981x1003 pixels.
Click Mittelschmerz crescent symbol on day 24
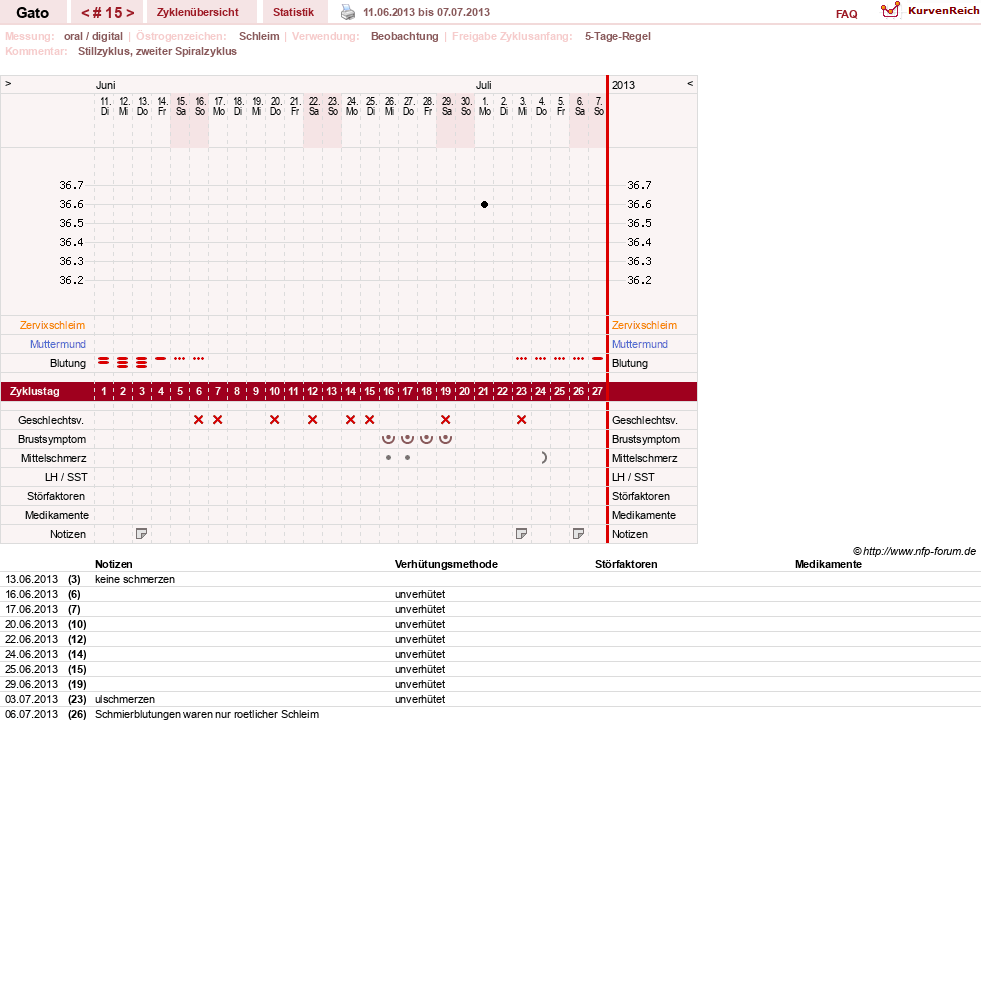544,457
